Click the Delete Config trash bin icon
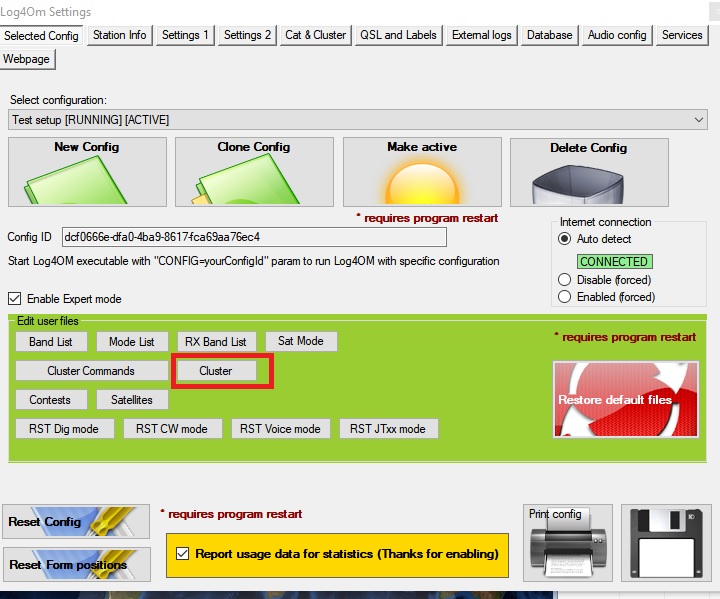720x599 pixels. (x=589, y=172)
